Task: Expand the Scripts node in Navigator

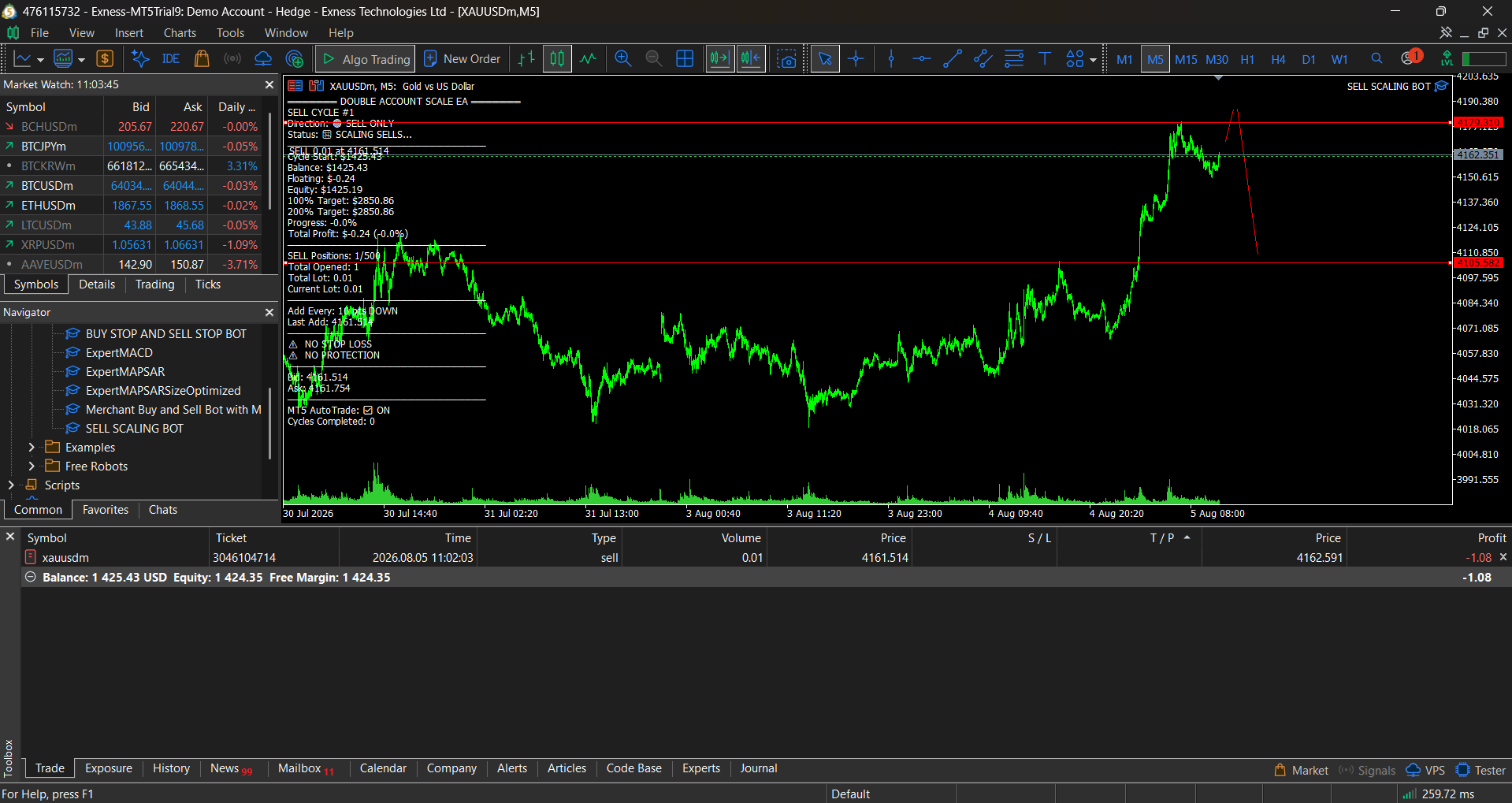Action: click(x=11, y=485)
